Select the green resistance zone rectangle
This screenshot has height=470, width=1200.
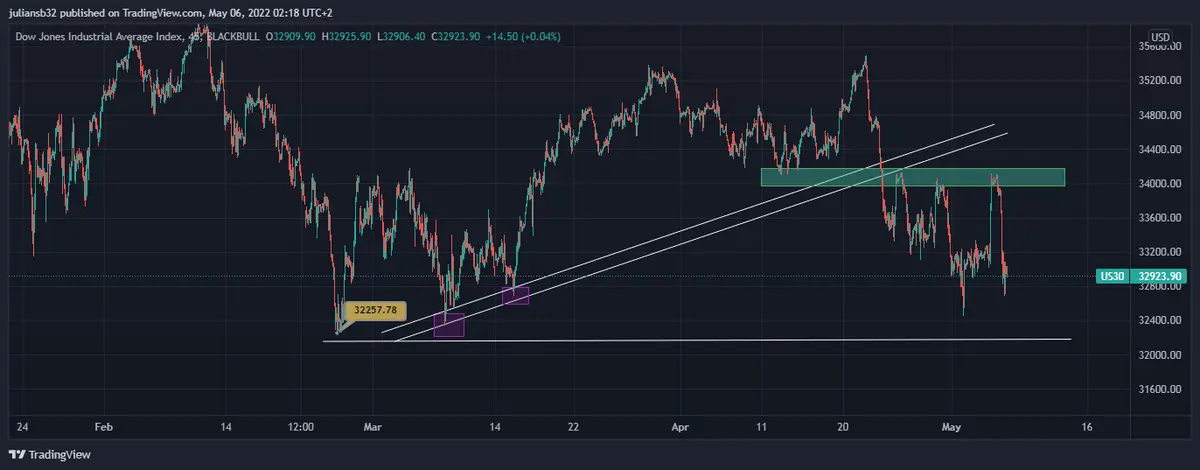click(x=912, y=177)
